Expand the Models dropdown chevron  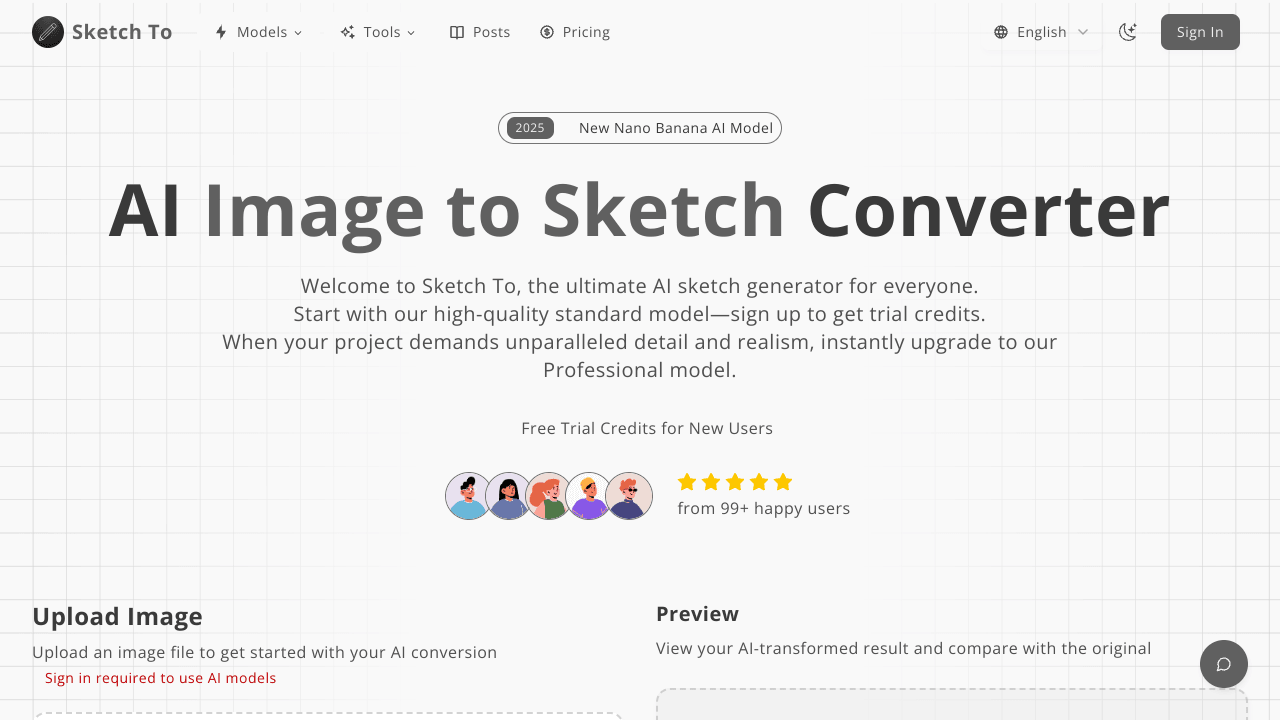pos(298,33)
